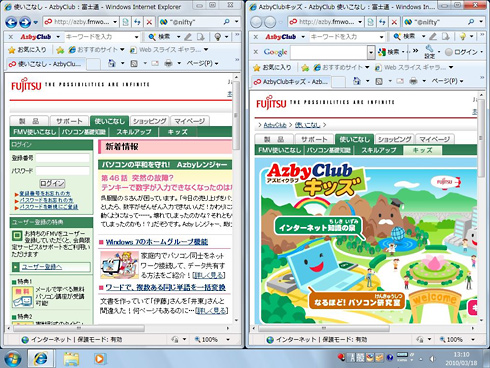Viewport: 490px width, 368px height.
Task: Click Stop (red X) in left IE window
Action: click(149, 22)
